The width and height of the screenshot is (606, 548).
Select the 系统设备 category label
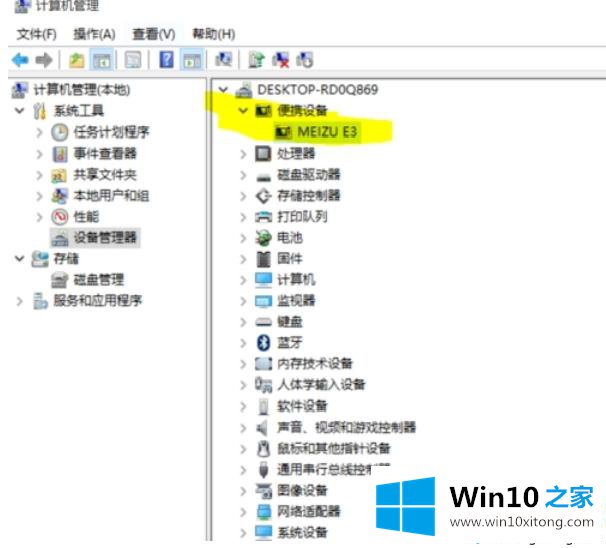(x=302, y=533)
